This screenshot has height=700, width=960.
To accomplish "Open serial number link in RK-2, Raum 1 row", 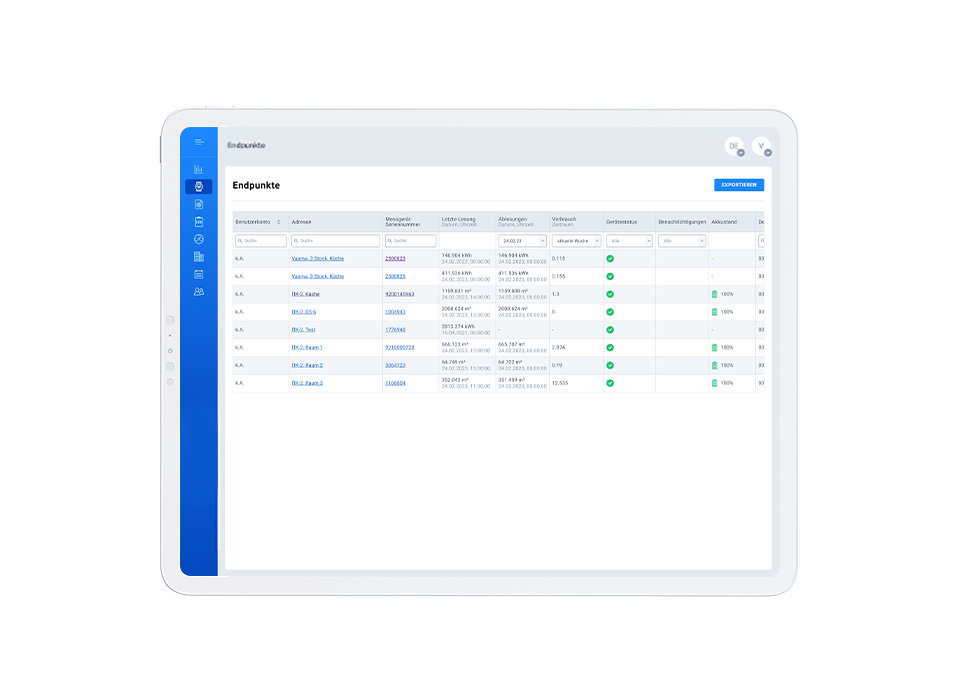I will tap(400, 347).
